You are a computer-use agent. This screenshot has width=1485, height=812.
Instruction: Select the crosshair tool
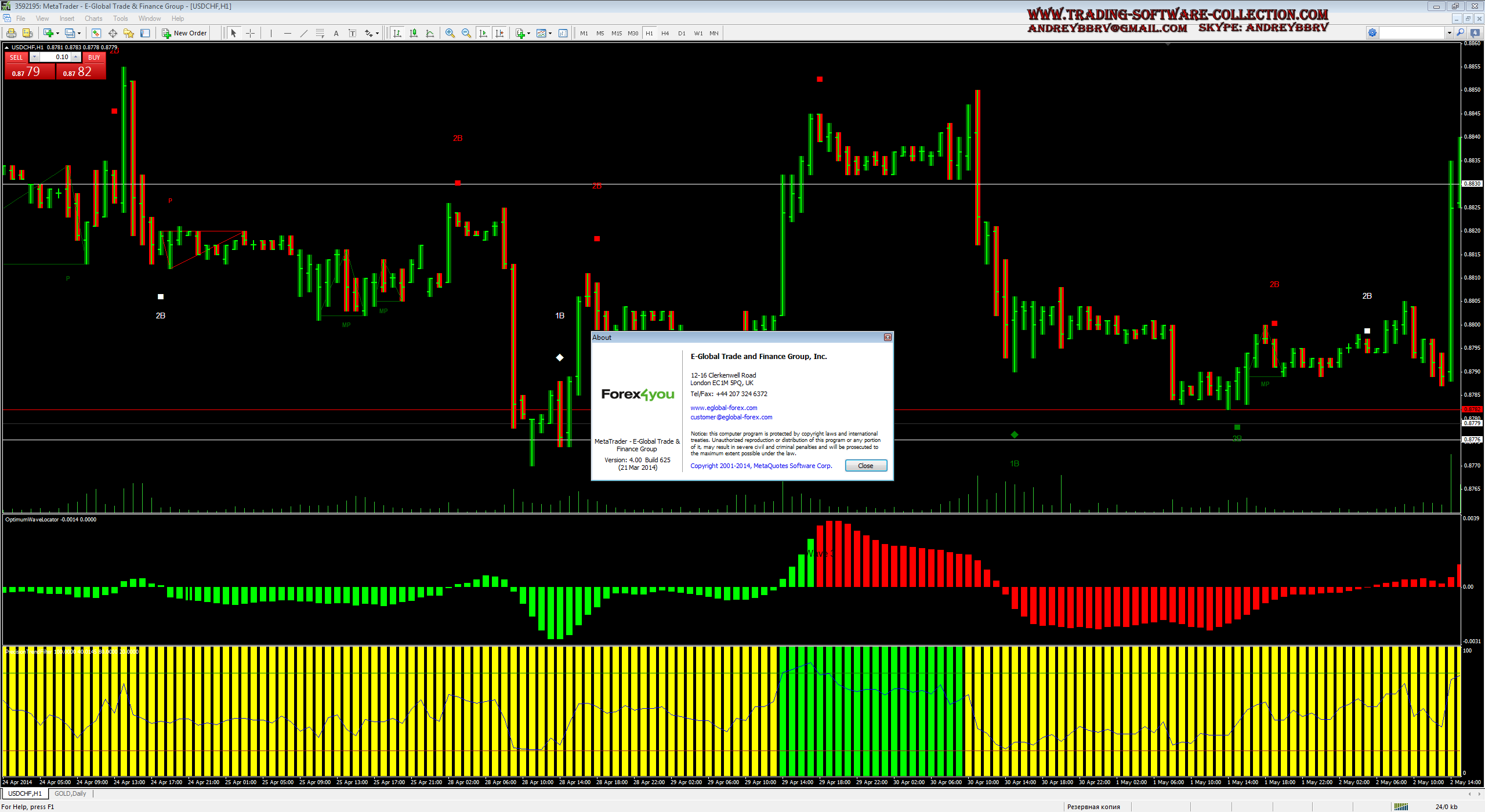click(x=251, y=33)
